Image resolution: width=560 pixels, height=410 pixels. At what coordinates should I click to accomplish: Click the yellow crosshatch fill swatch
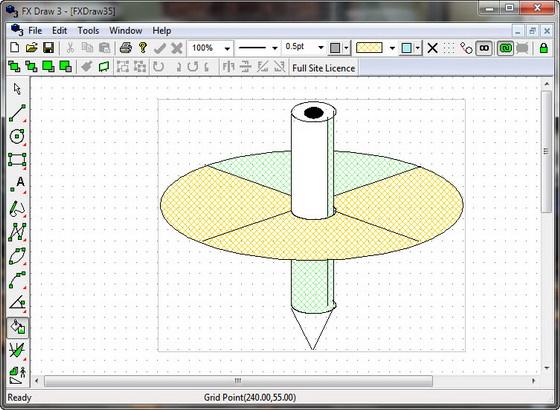point(370,48)
